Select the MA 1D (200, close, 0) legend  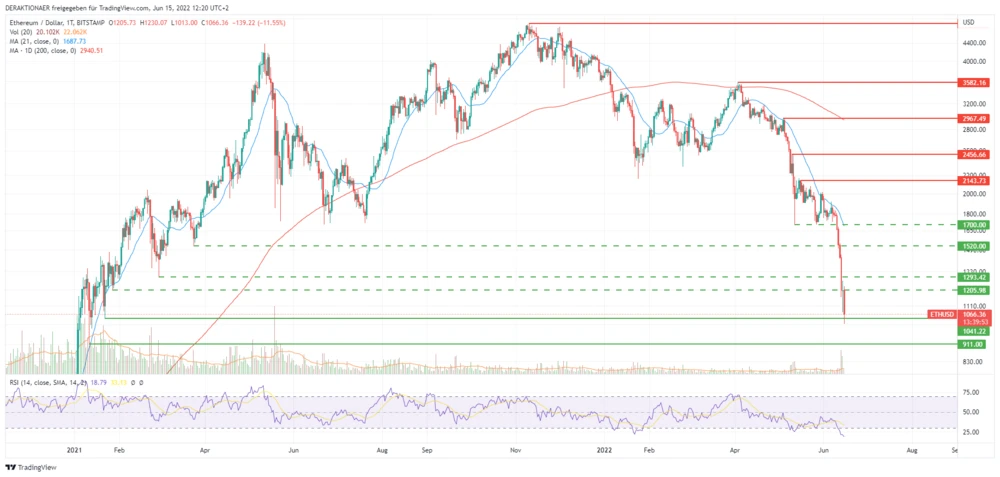(40, 49)
